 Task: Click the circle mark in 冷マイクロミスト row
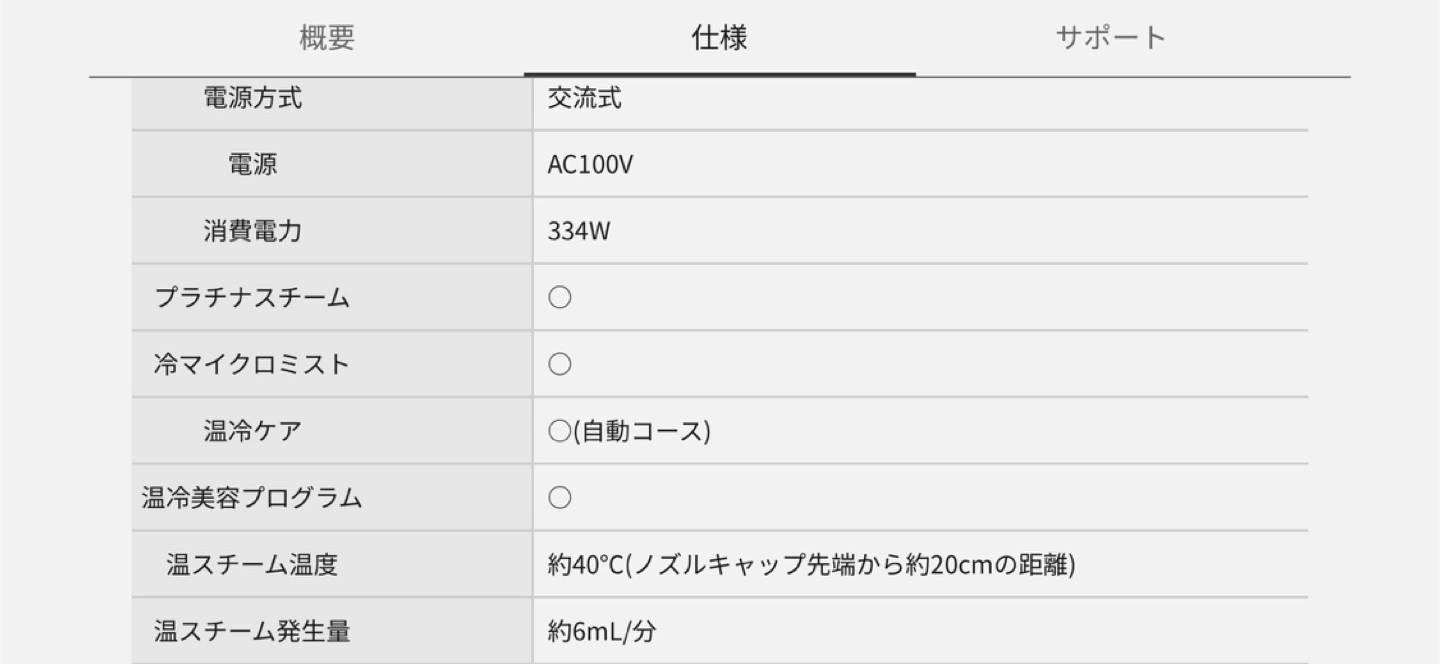pos(560,364)
